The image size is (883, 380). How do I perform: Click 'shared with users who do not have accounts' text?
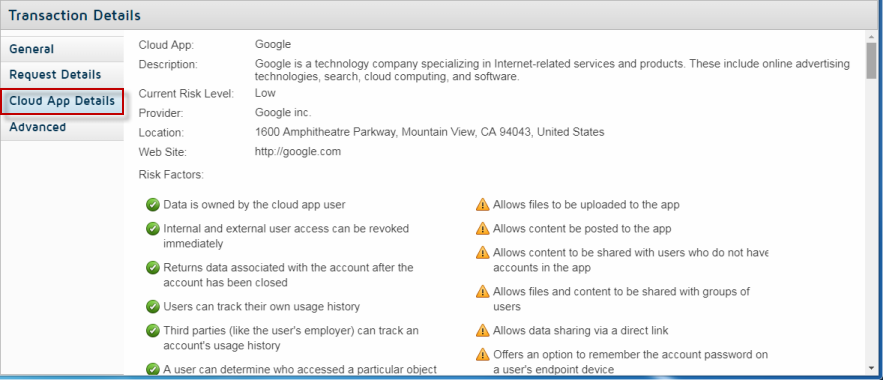point(631,260)
